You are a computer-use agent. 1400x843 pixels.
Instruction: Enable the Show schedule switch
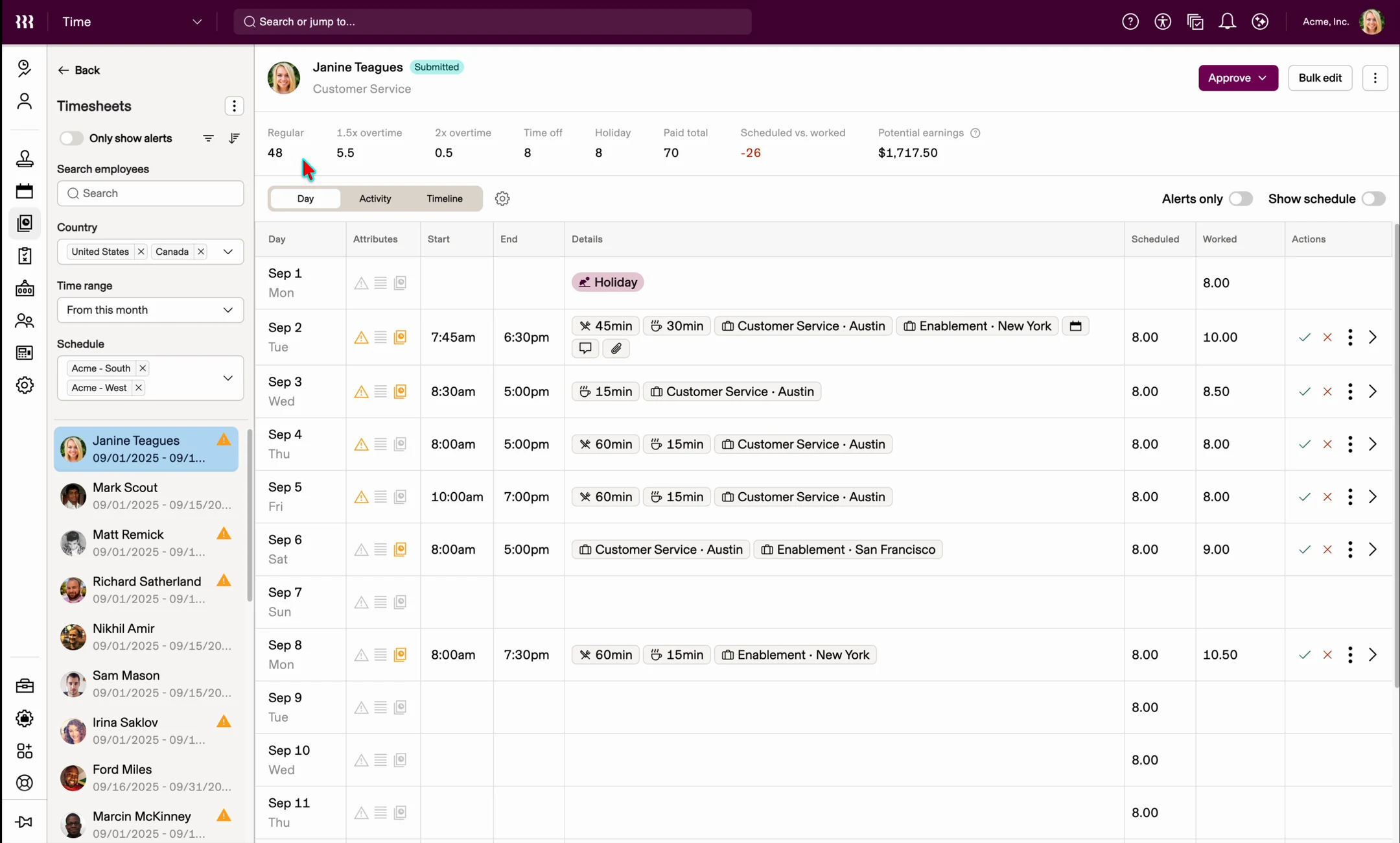click(1373, 199)
